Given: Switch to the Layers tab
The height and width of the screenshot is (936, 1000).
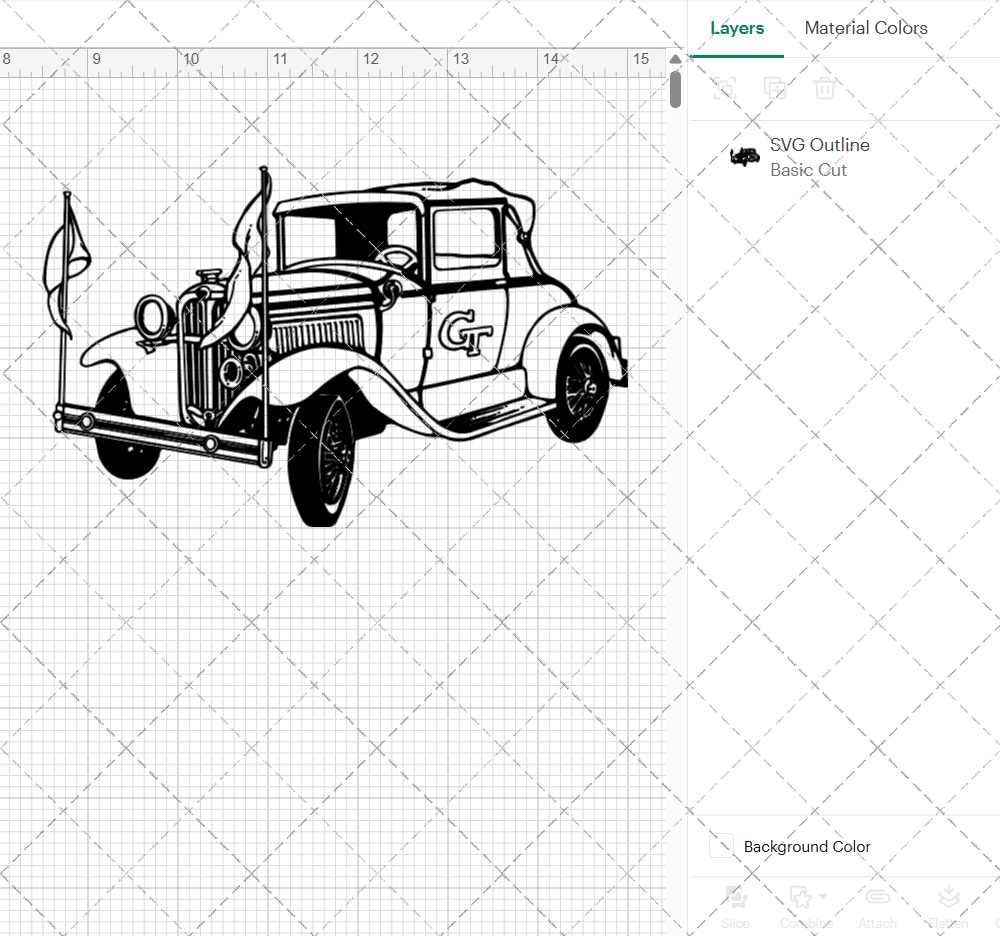Looking at the screenshot, I should pyautogui.click(x=737, y=28).
